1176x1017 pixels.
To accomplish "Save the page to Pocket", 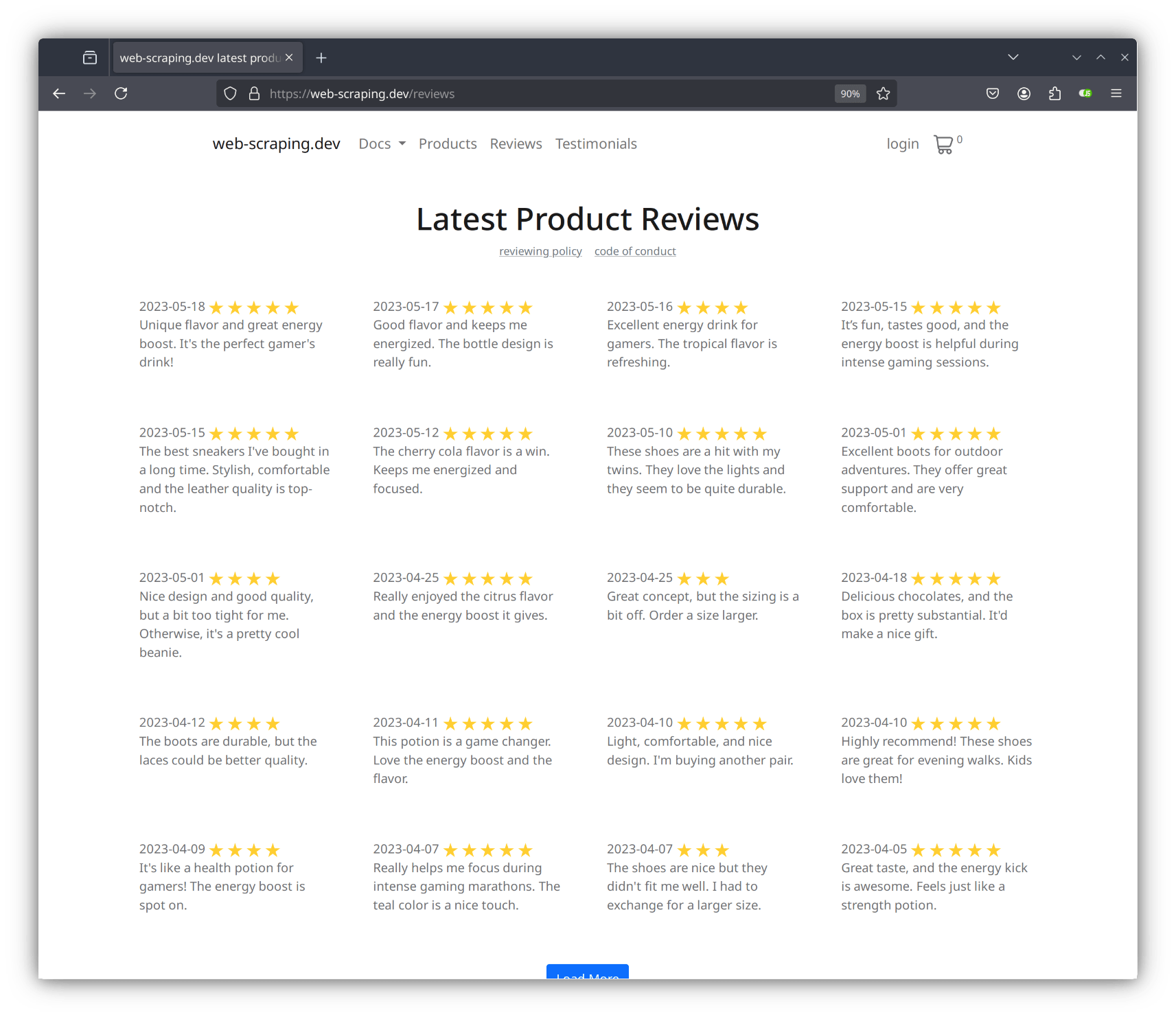I will [x=992, y=93].
